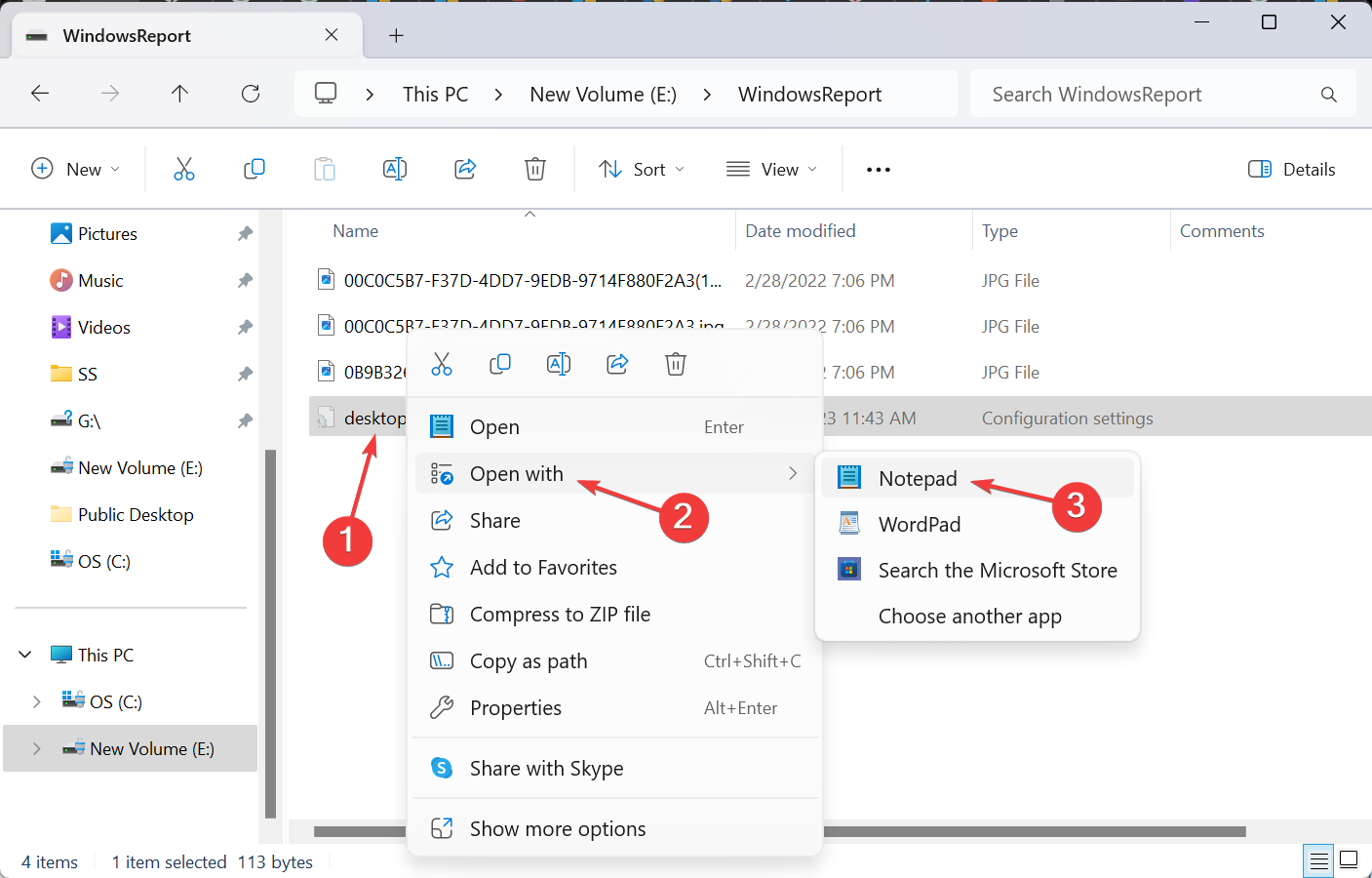This screenshot has width=1372, height=878.
Task: Click the Copy icon in the context menu
Action: point(500,364)
